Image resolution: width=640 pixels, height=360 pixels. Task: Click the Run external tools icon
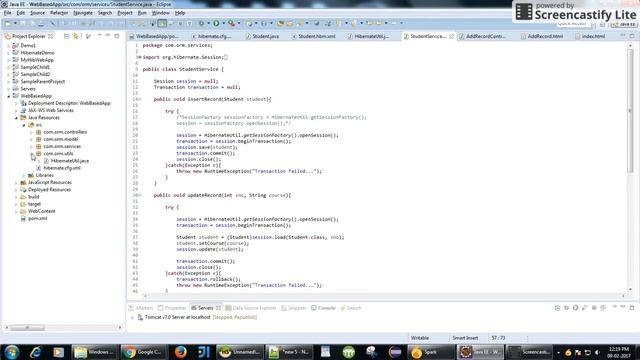[x=231, y=23]
